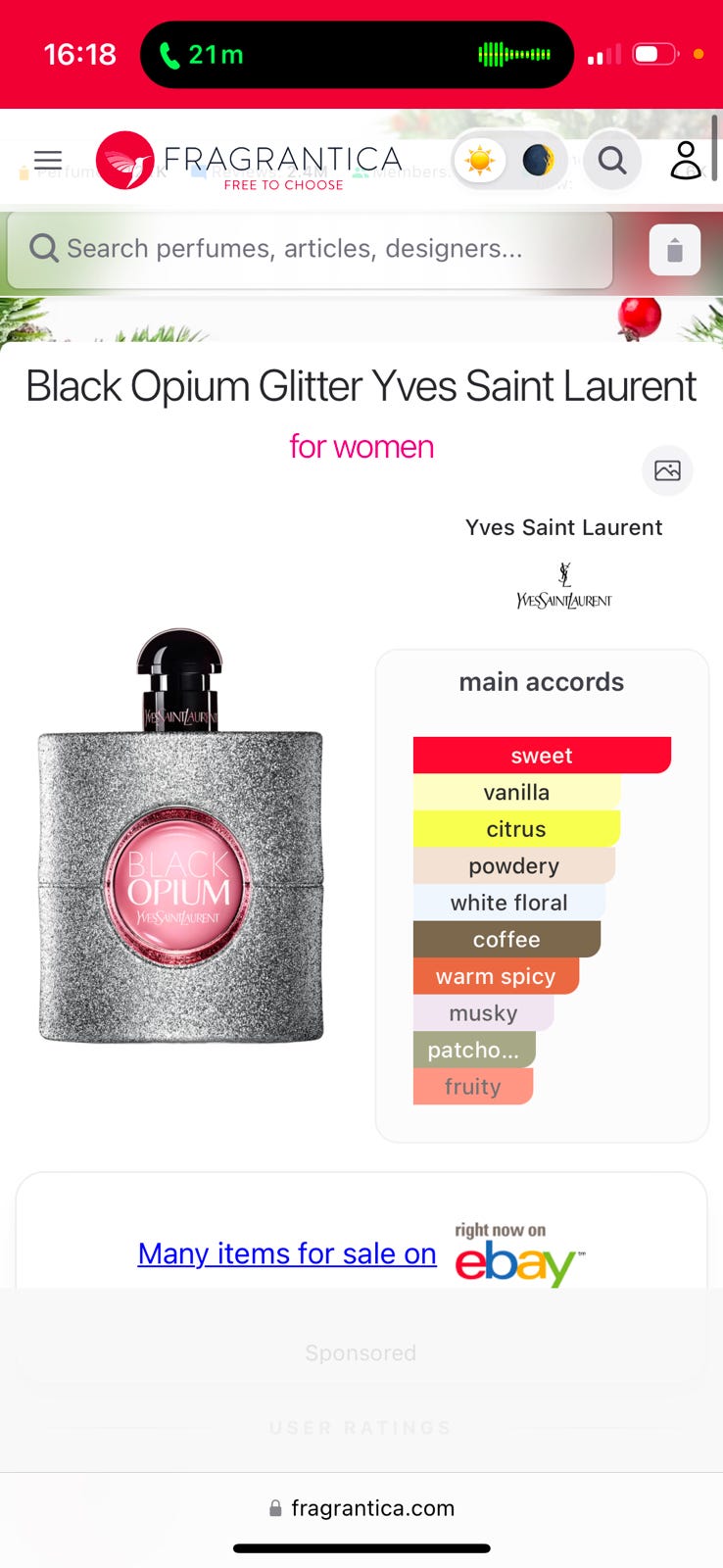Screen dimensions: 723x1568
Task: Open Many items for sale link
Action: 287,1253
